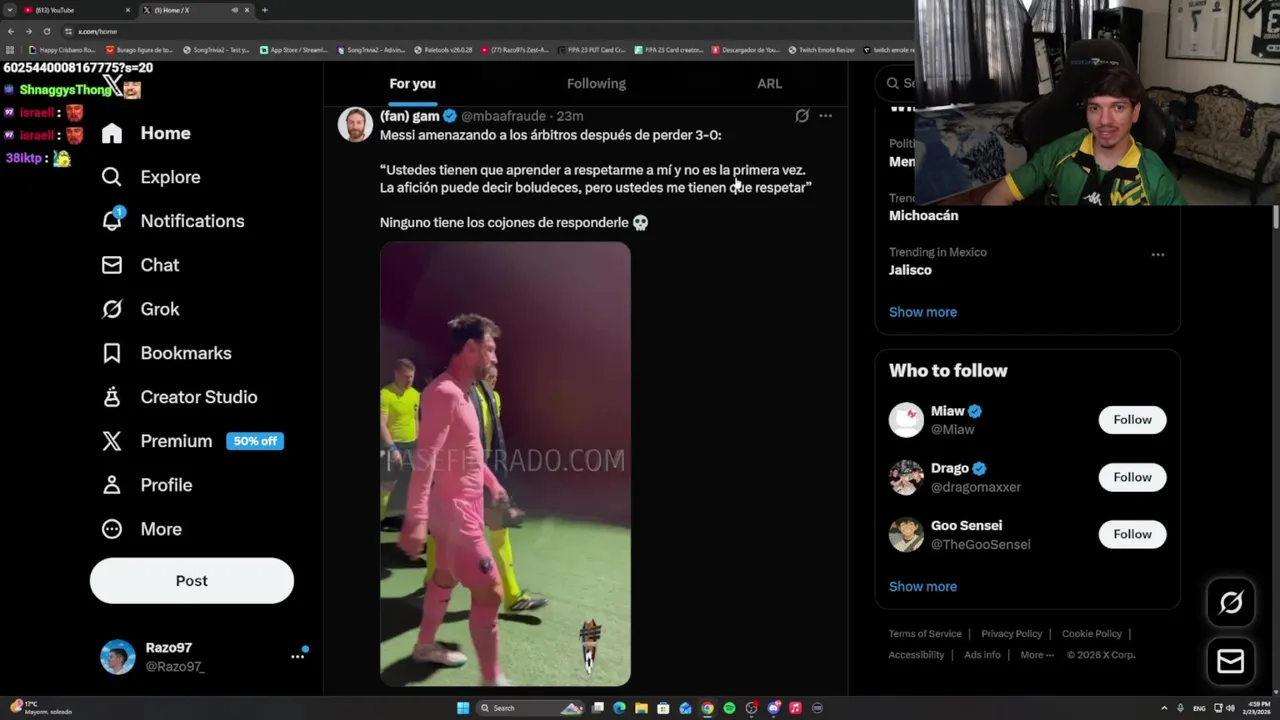This screenshot has height=720, width=1280.
Task: Open the Home item in X sidebar
Action: click(x=146, y=133)
